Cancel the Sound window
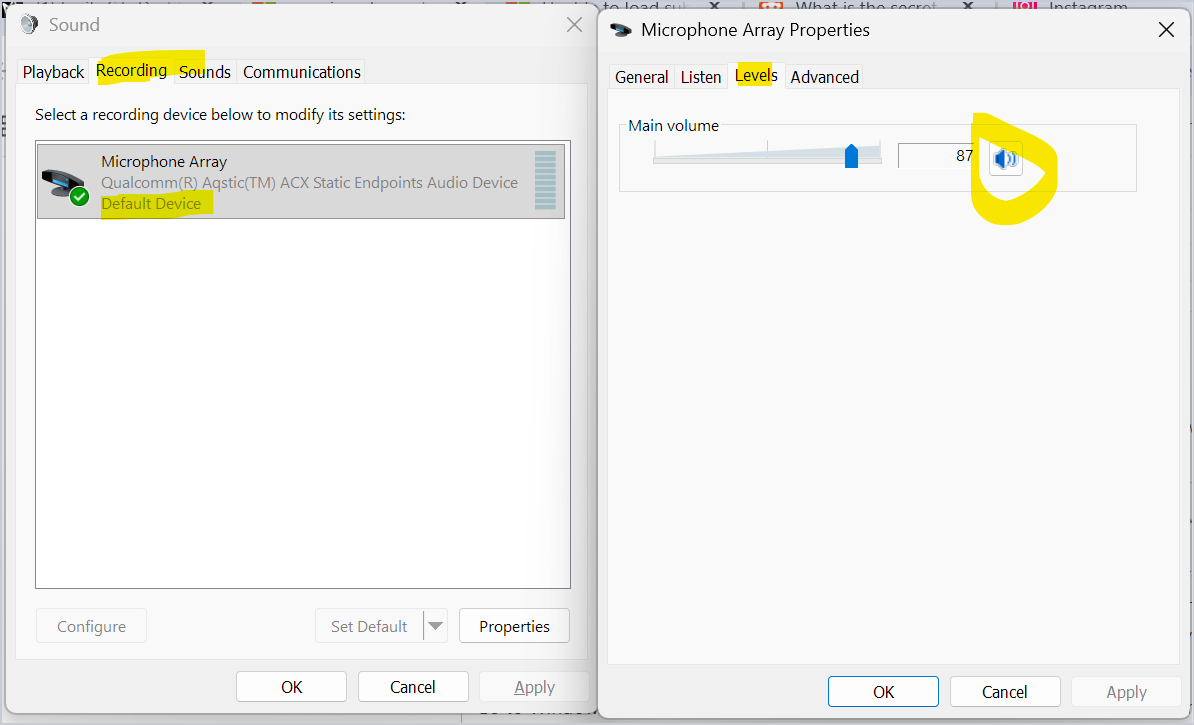This screenshot has width=1194, height=725. [x=413, y=687]
